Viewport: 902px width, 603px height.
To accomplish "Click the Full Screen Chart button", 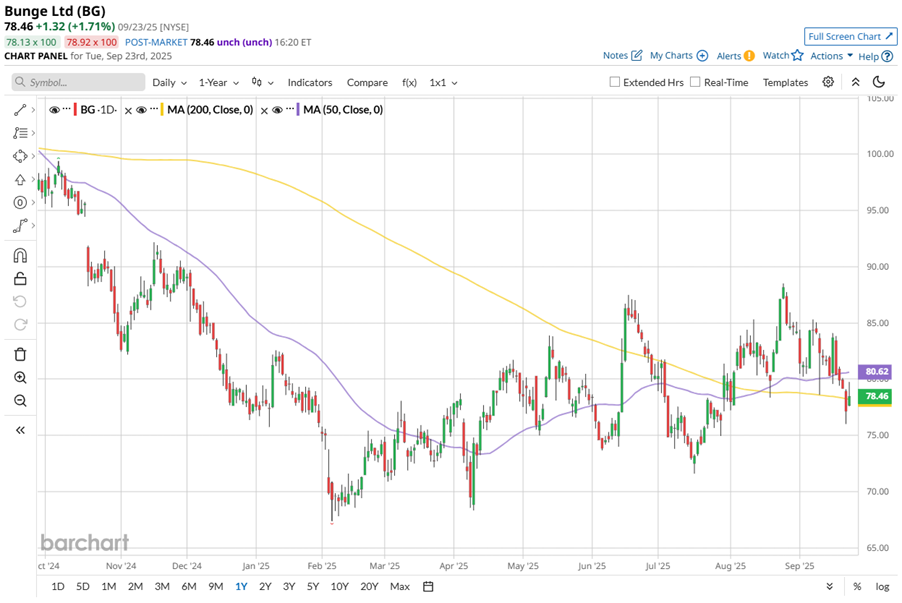I will coord(850,36).
